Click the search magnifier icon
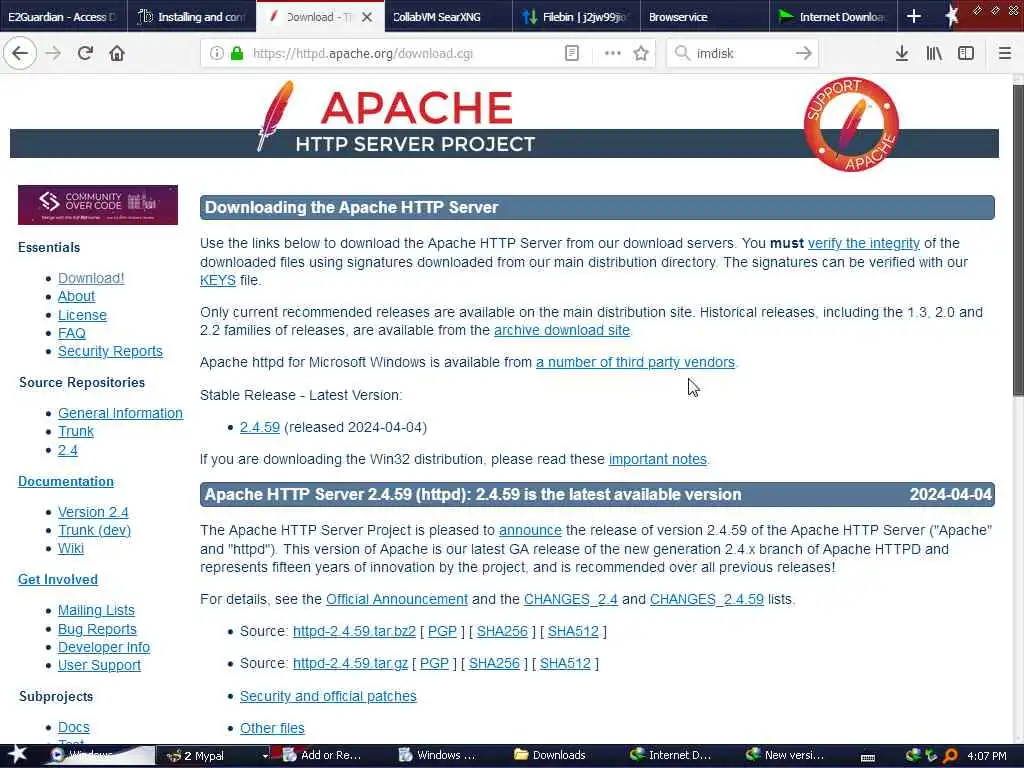This screenshot has width=1024, height=768. (682, 53)
